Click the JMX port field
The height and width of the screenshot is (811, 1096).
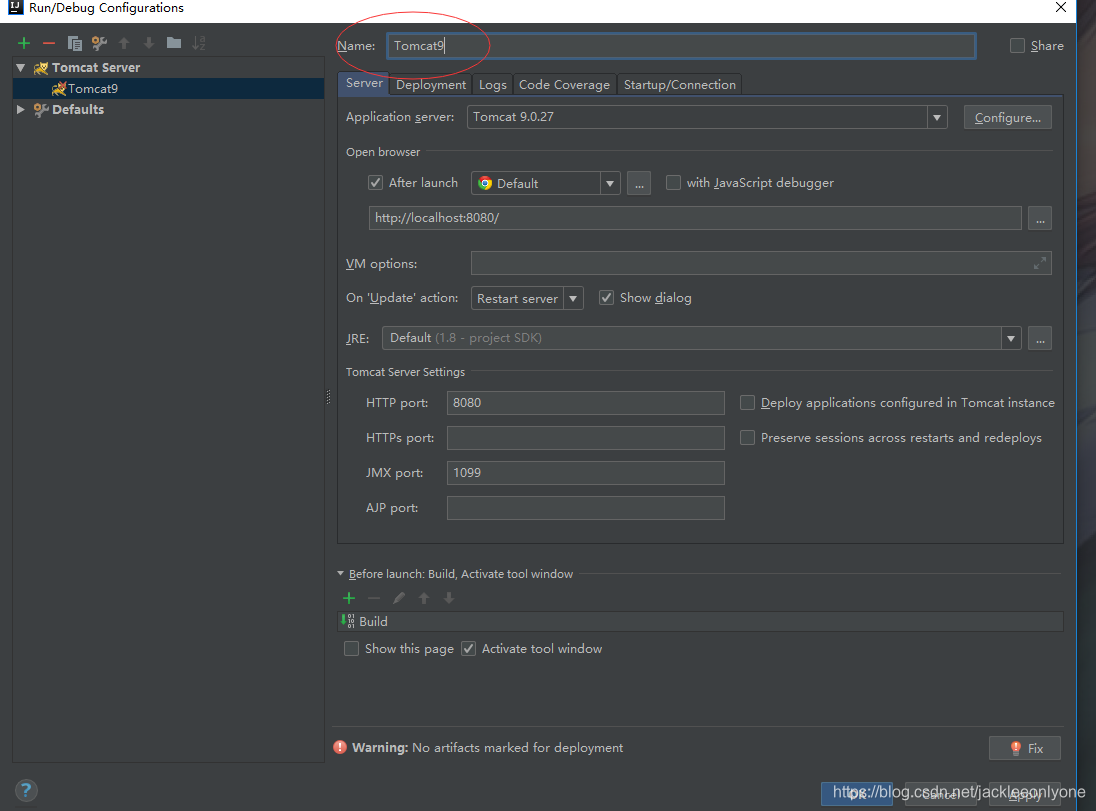tap(586, 473)
